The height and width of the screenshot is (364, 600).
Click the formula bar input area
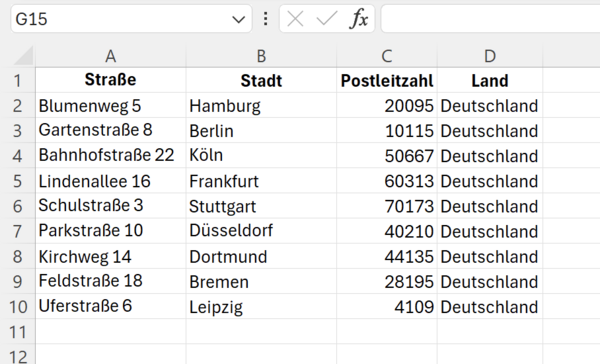click(x=491, y=18)
